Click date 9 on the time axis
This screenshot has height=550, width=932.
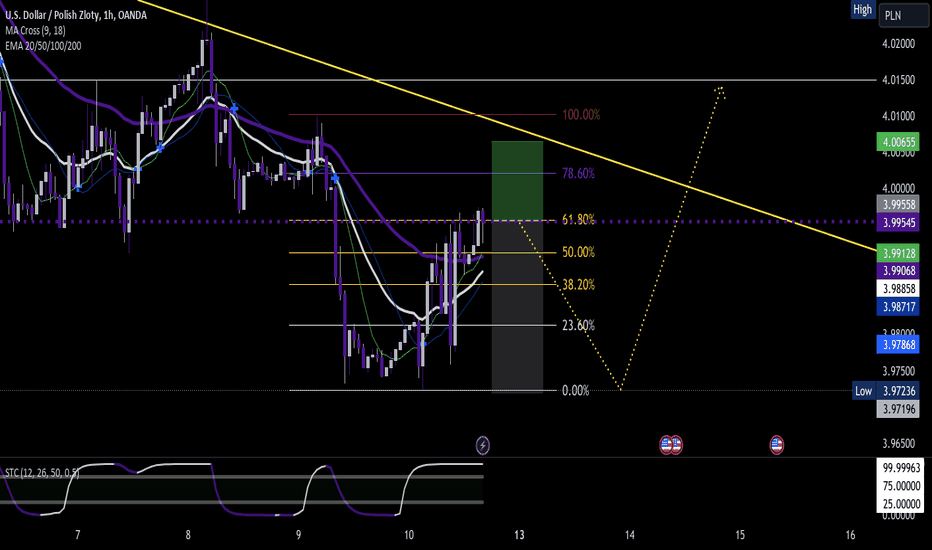(298, 535)
